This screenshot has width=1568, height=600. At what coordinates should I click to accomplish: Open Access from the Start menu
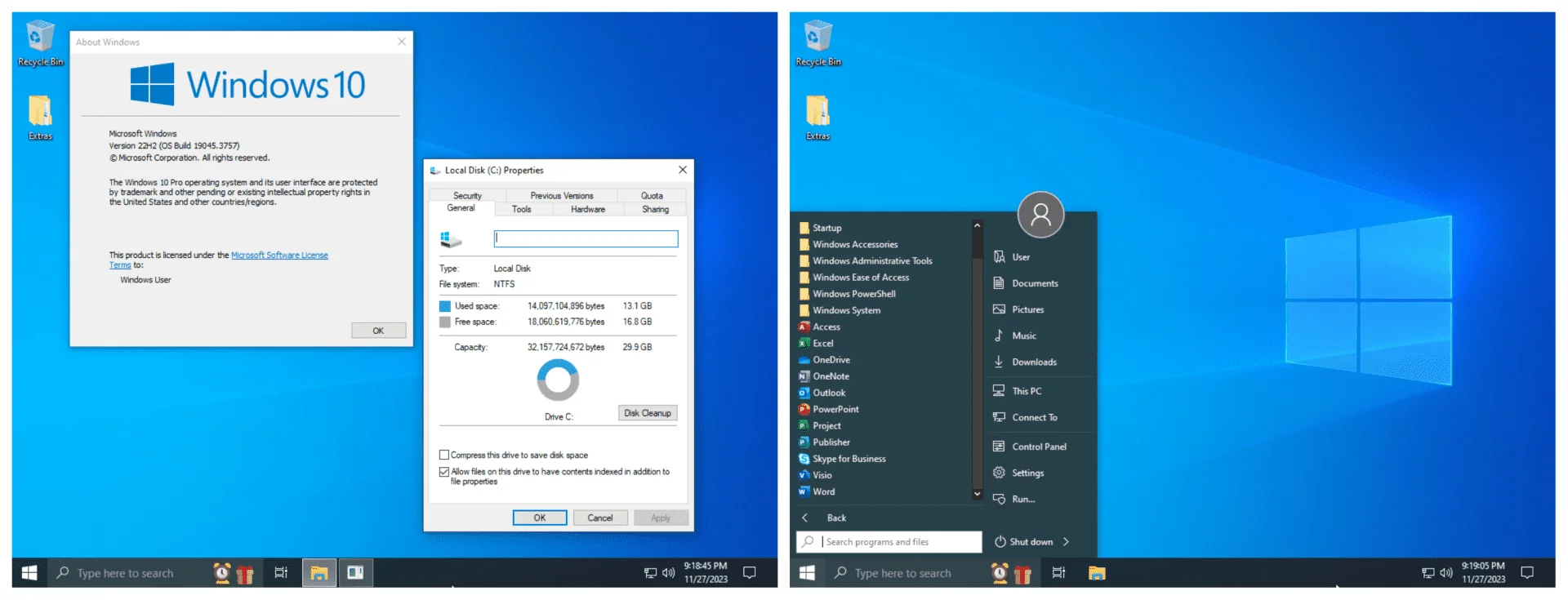(820, 327)
